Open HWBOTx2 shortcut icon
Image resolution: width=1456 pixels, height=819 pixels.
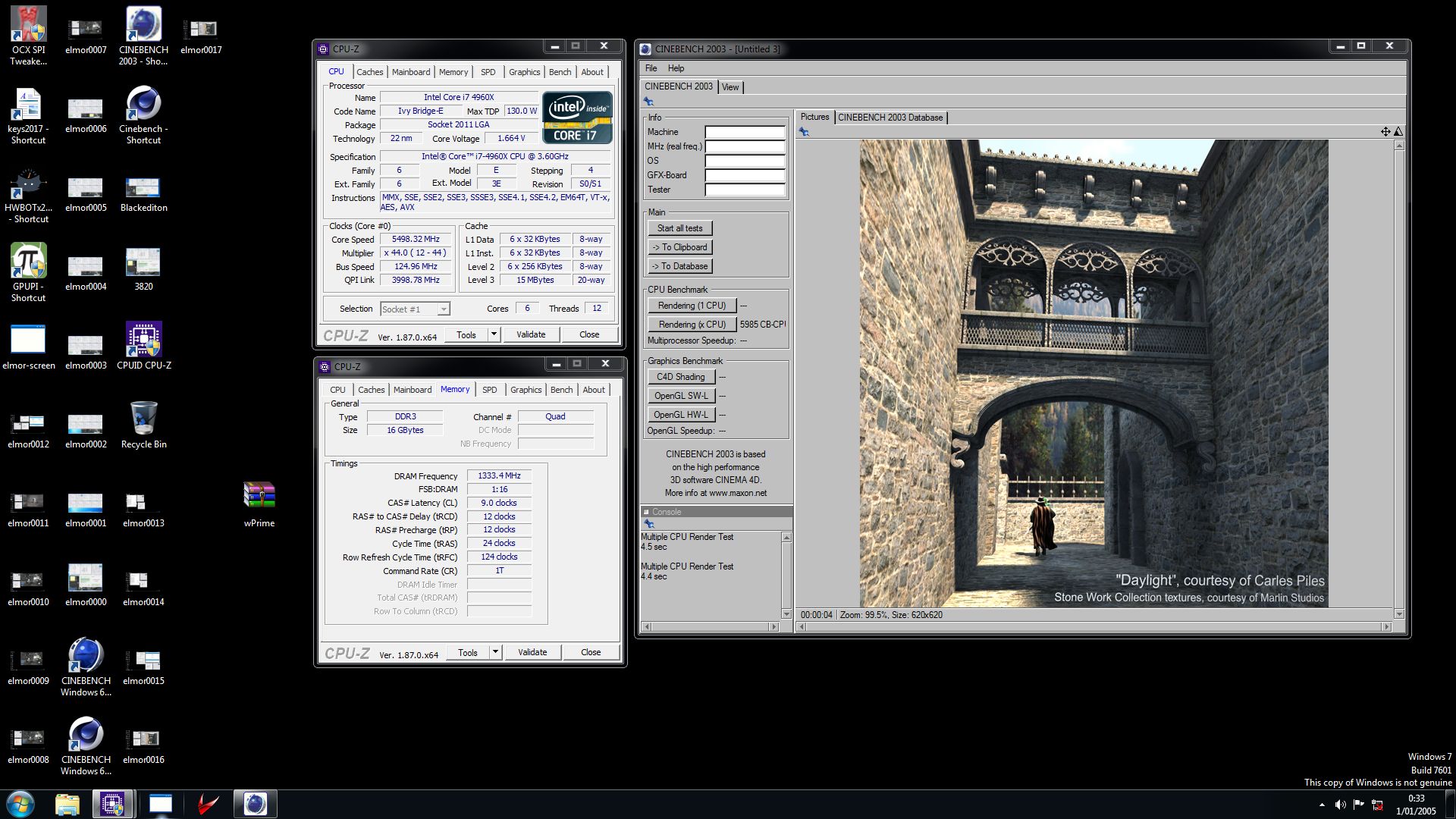(28, 193)
